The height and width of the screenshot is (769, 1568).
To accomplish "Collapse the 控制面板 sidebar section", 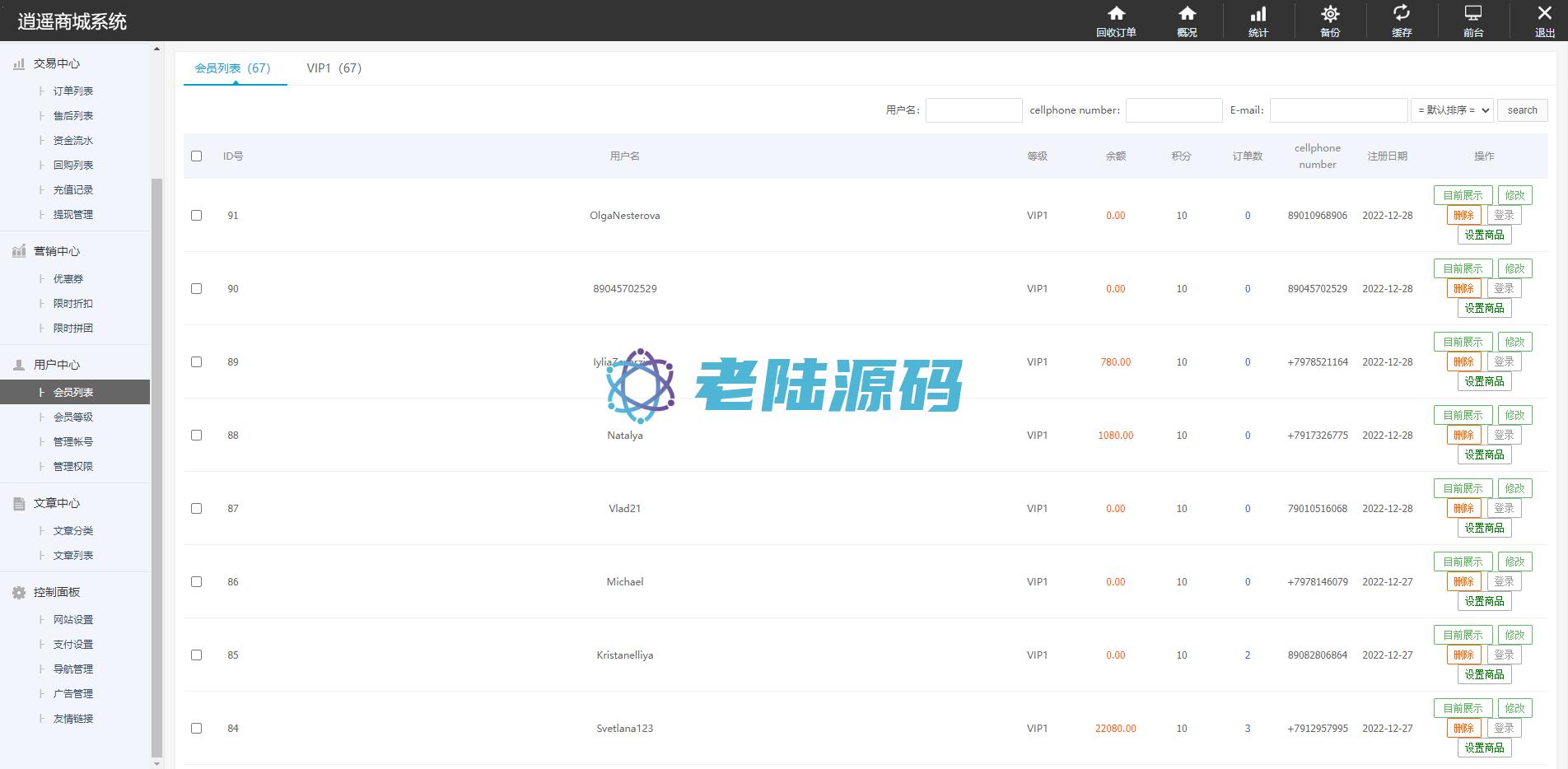I will point(57,592).
